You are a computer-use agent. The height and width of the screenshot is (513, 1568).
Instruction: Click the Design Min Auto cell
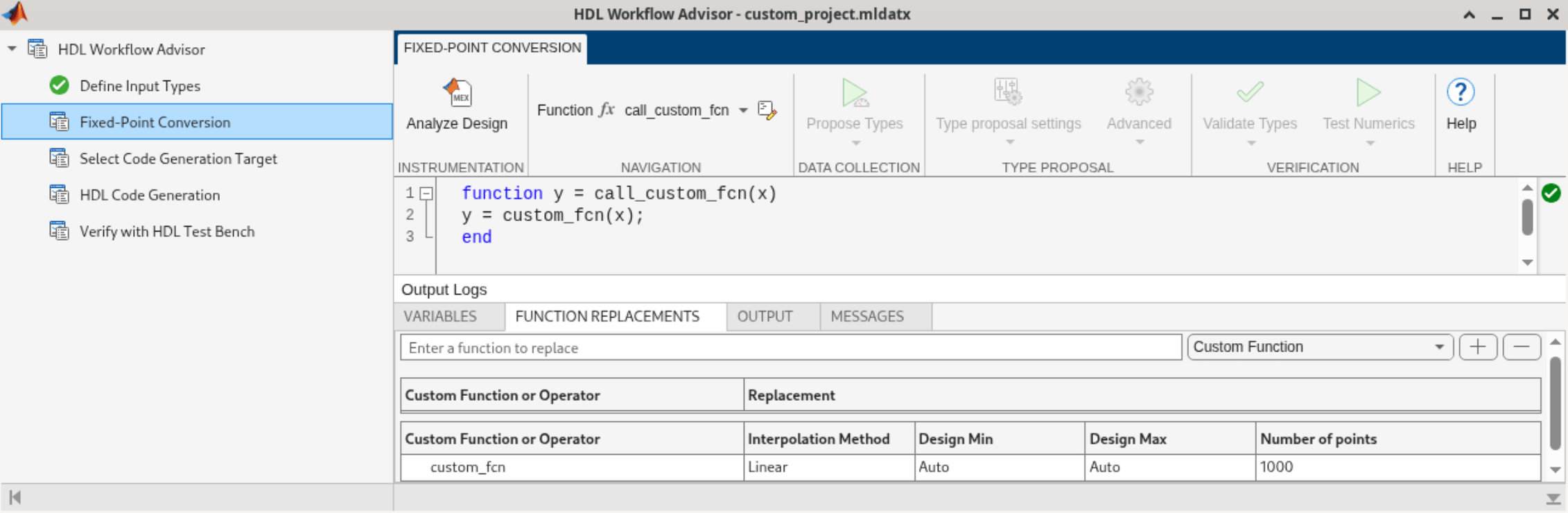pyautogui.click(x=1000, y=467)
